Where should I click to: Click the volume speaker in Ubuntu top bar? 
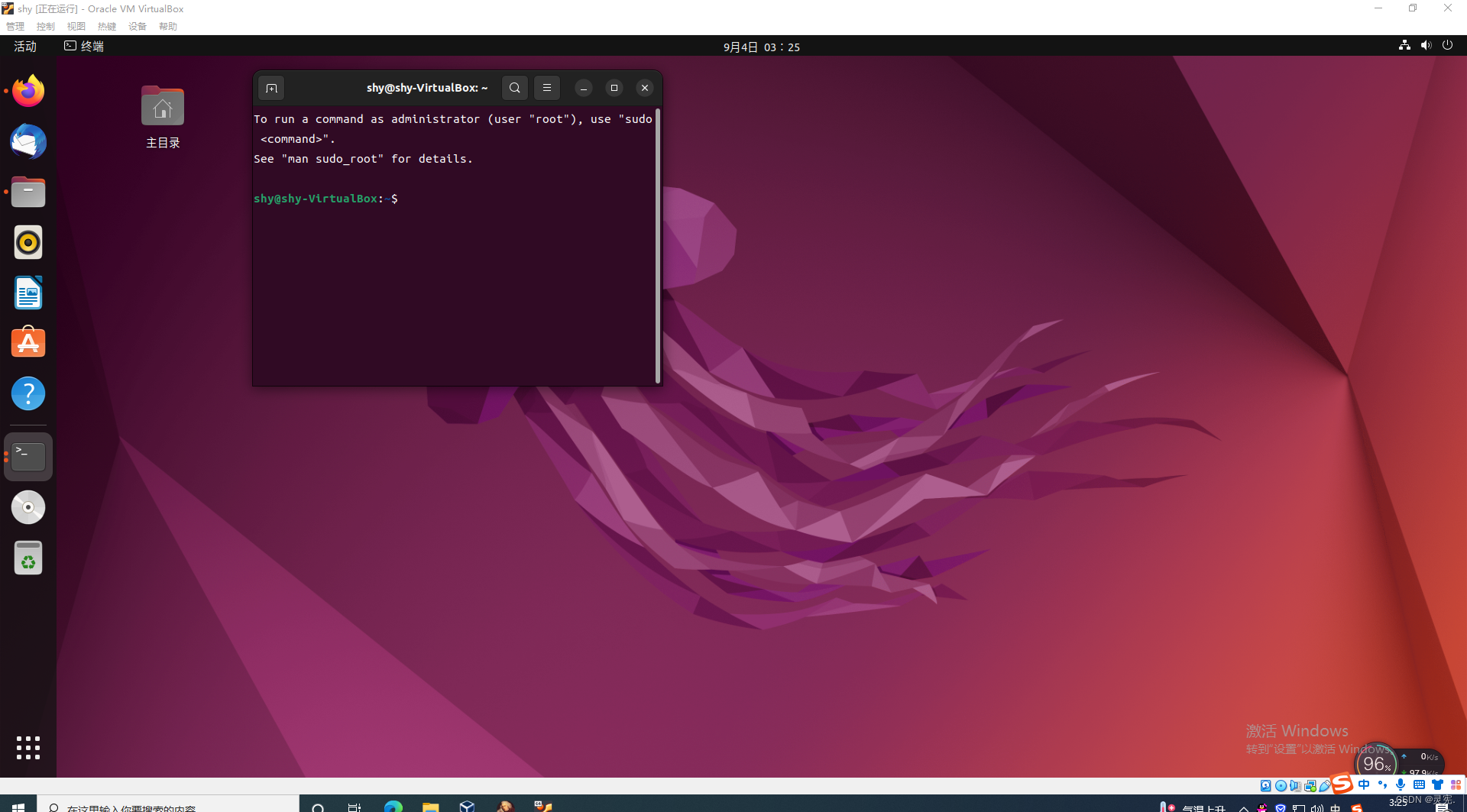[1426, 46]
